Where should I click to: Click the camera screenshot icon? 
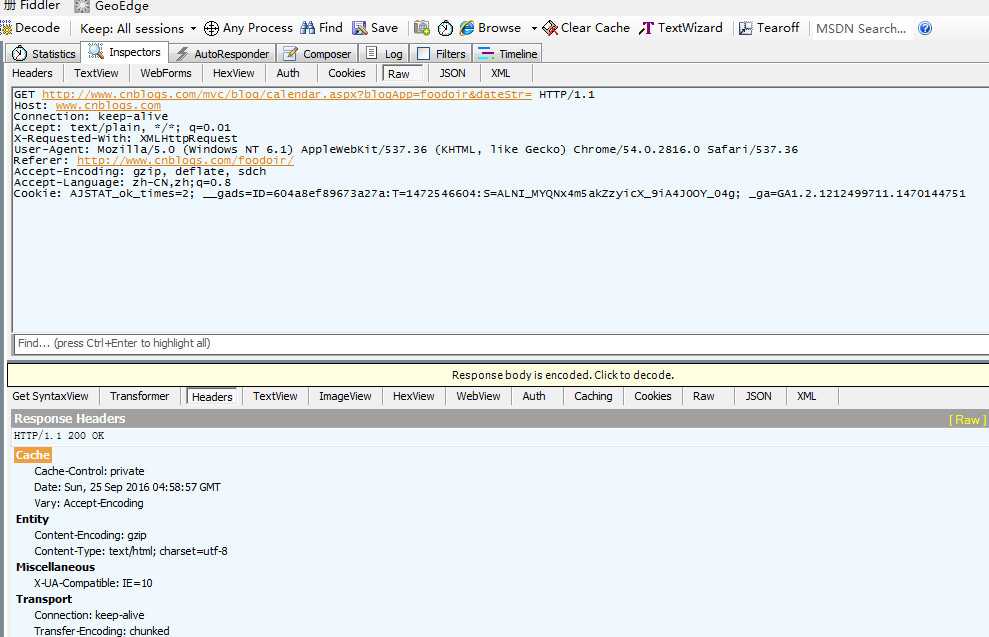point(422,28)
